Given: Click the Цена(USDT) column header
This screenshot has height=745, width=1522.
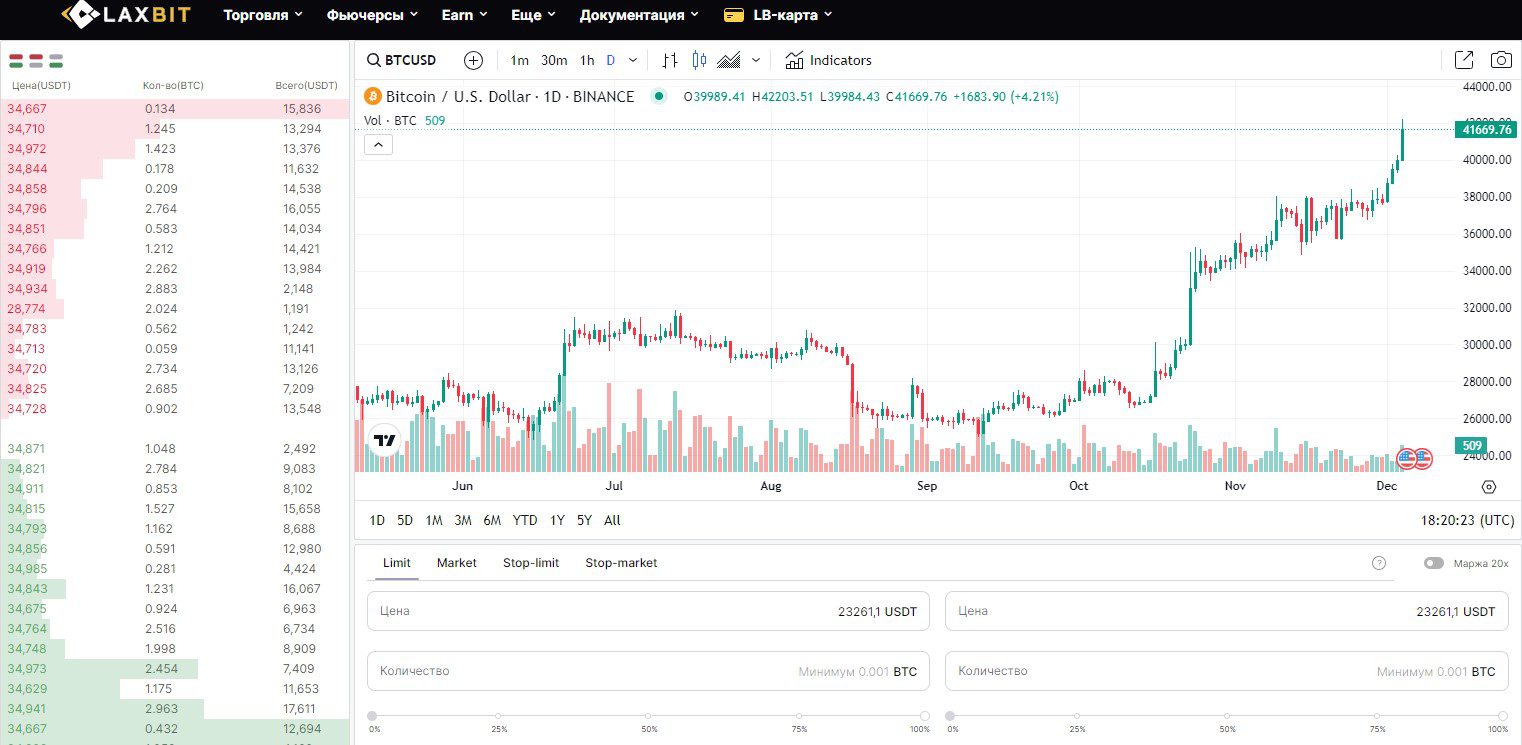Looking at the screenshot, I should (40, 86).
